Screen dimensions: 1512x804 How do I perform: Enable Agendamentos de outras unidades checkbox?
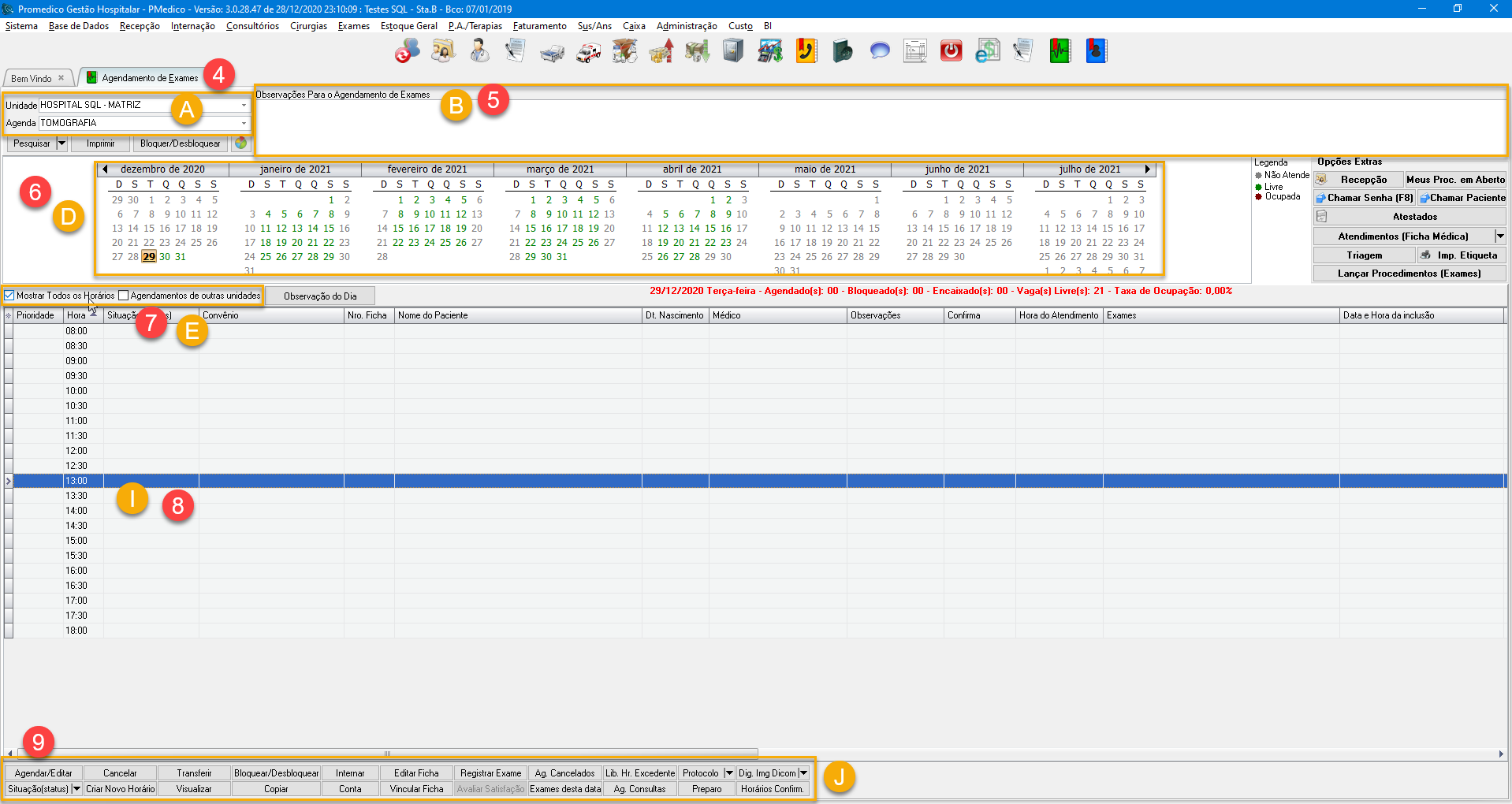point(124,296)
